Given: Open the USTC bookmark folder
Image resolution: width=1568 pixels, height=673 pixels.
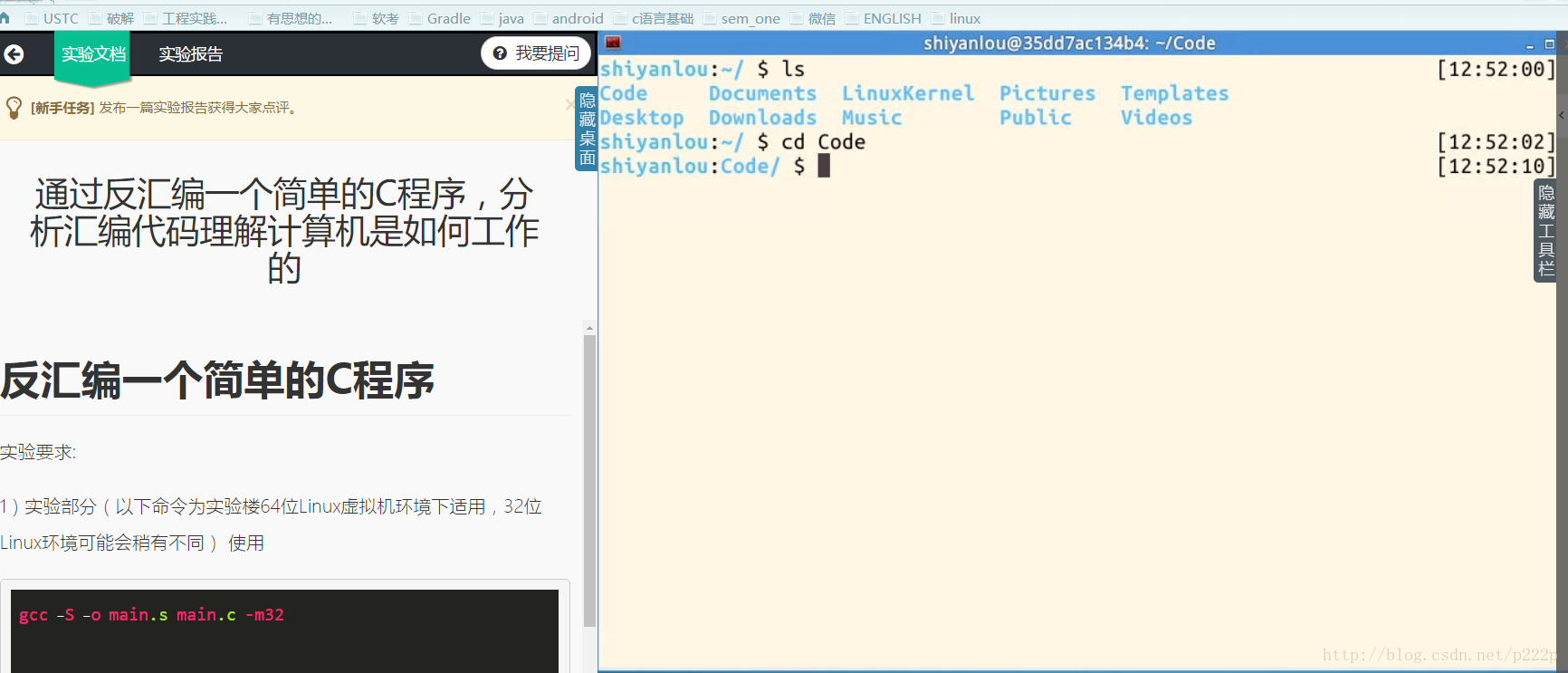Looking at the screenshot, I should point(52,18).
